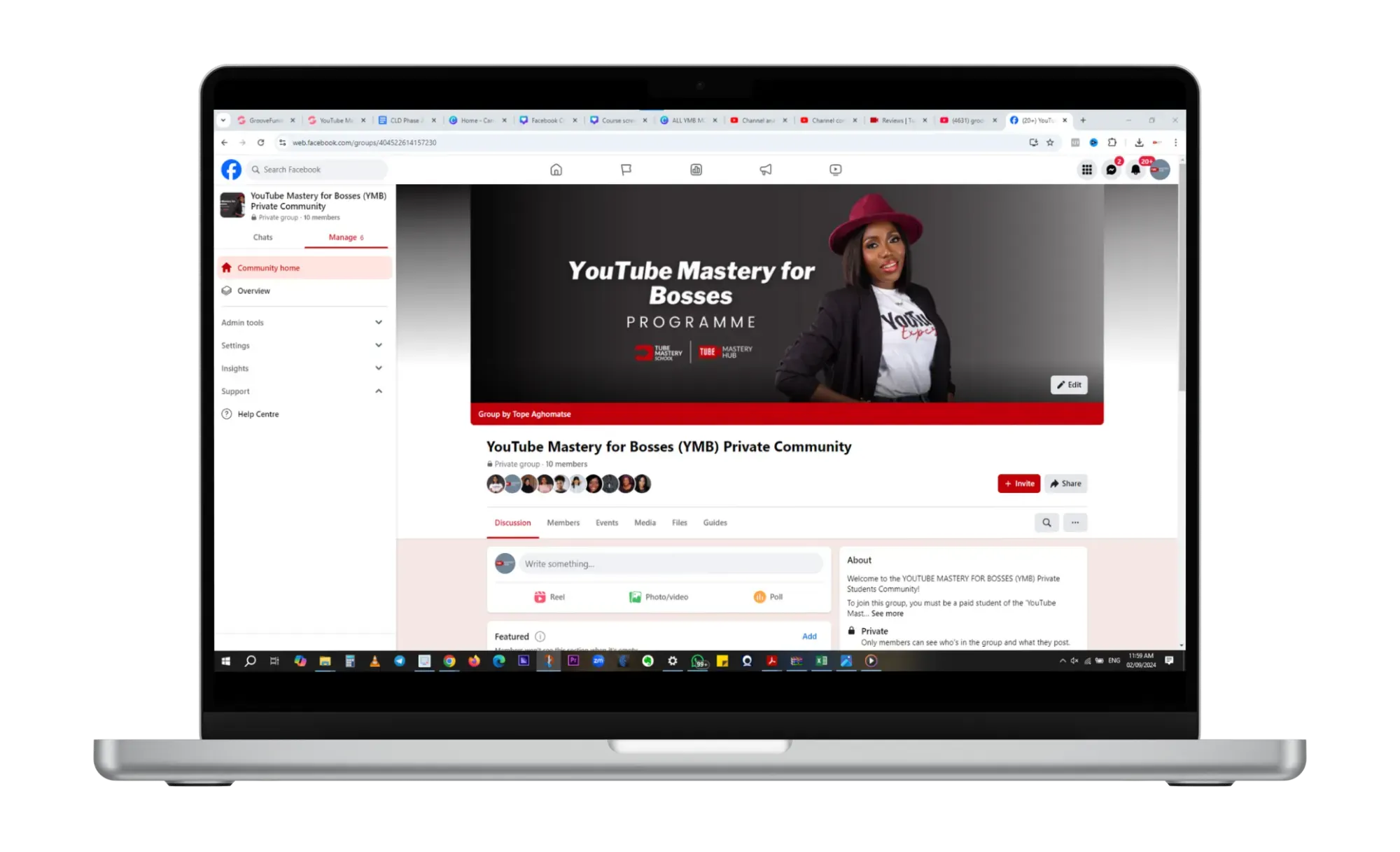This screenshot has height=852, width=1400.
Task: Open the account profile picture menu
Action: click(1160, 169)
